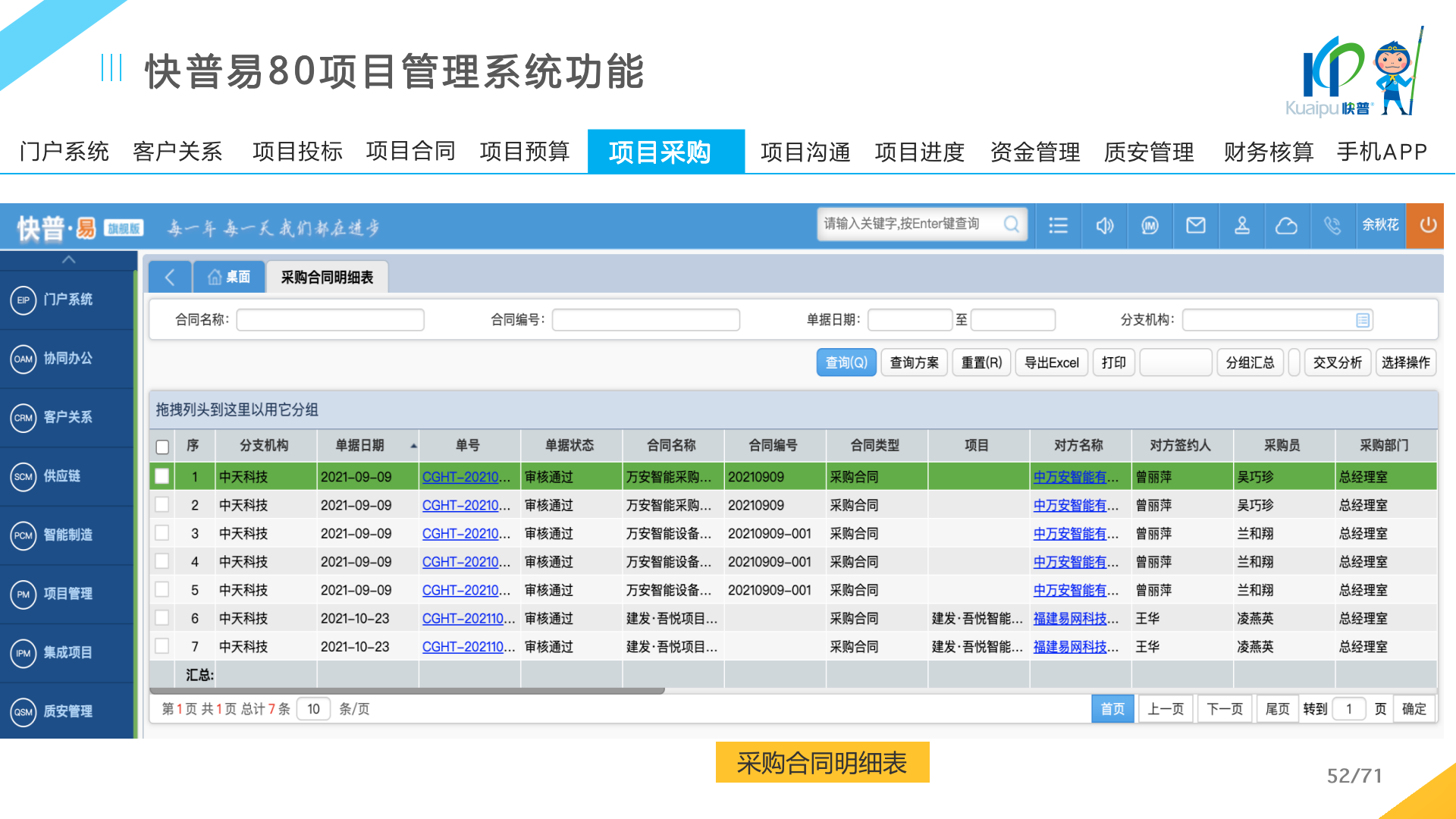The height and width of the screenshot is (819, 1456).
Task: Click the user profile icon
Action: [1242, 225]
